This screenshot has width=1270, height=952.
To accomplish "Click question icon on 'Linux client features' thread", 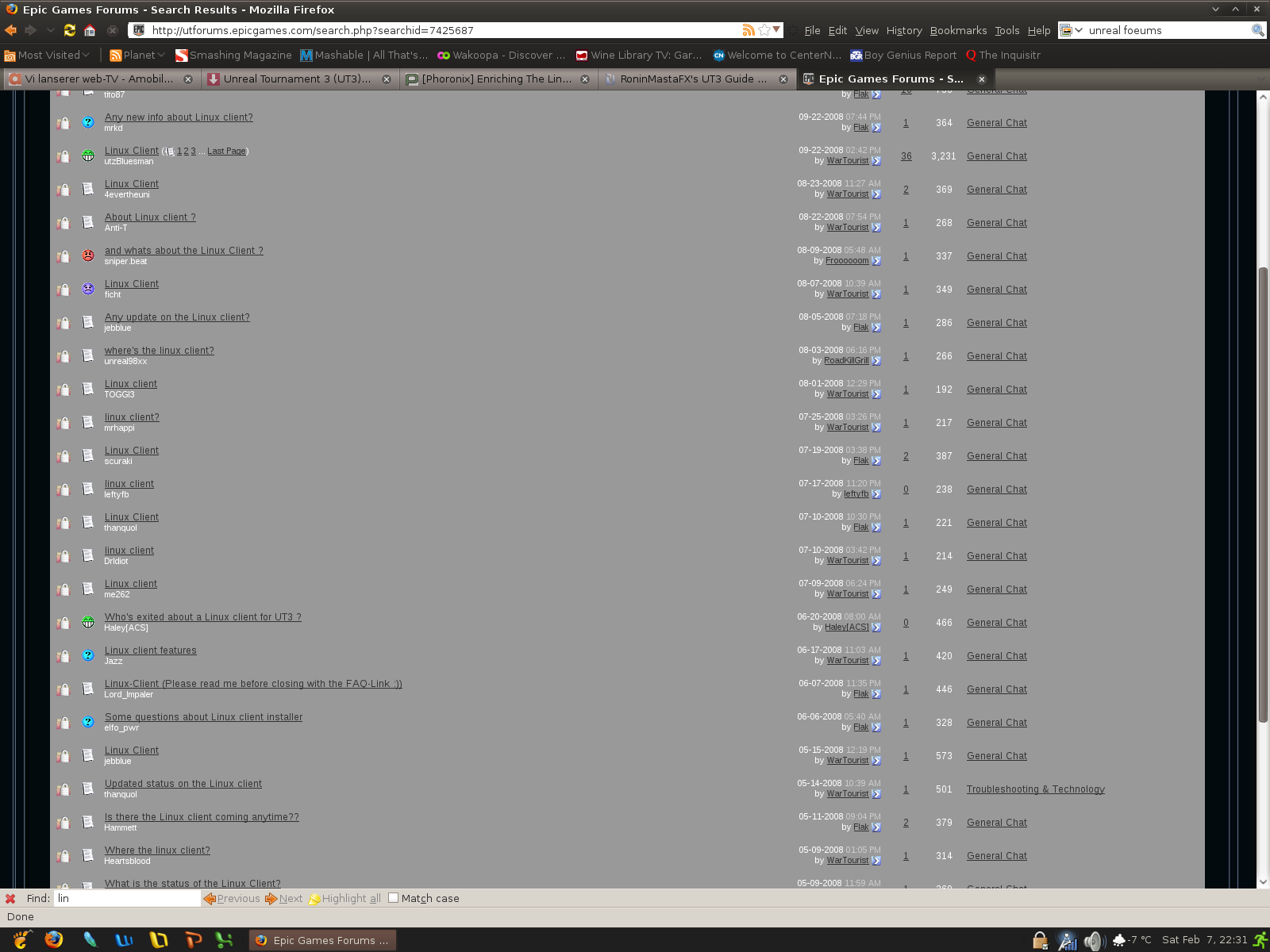I will pos(88,655).
